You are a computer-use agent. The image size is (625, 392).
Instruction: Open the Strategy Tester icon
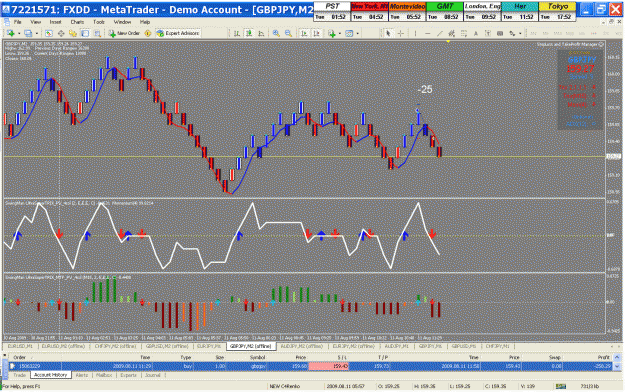click(97, 33)
